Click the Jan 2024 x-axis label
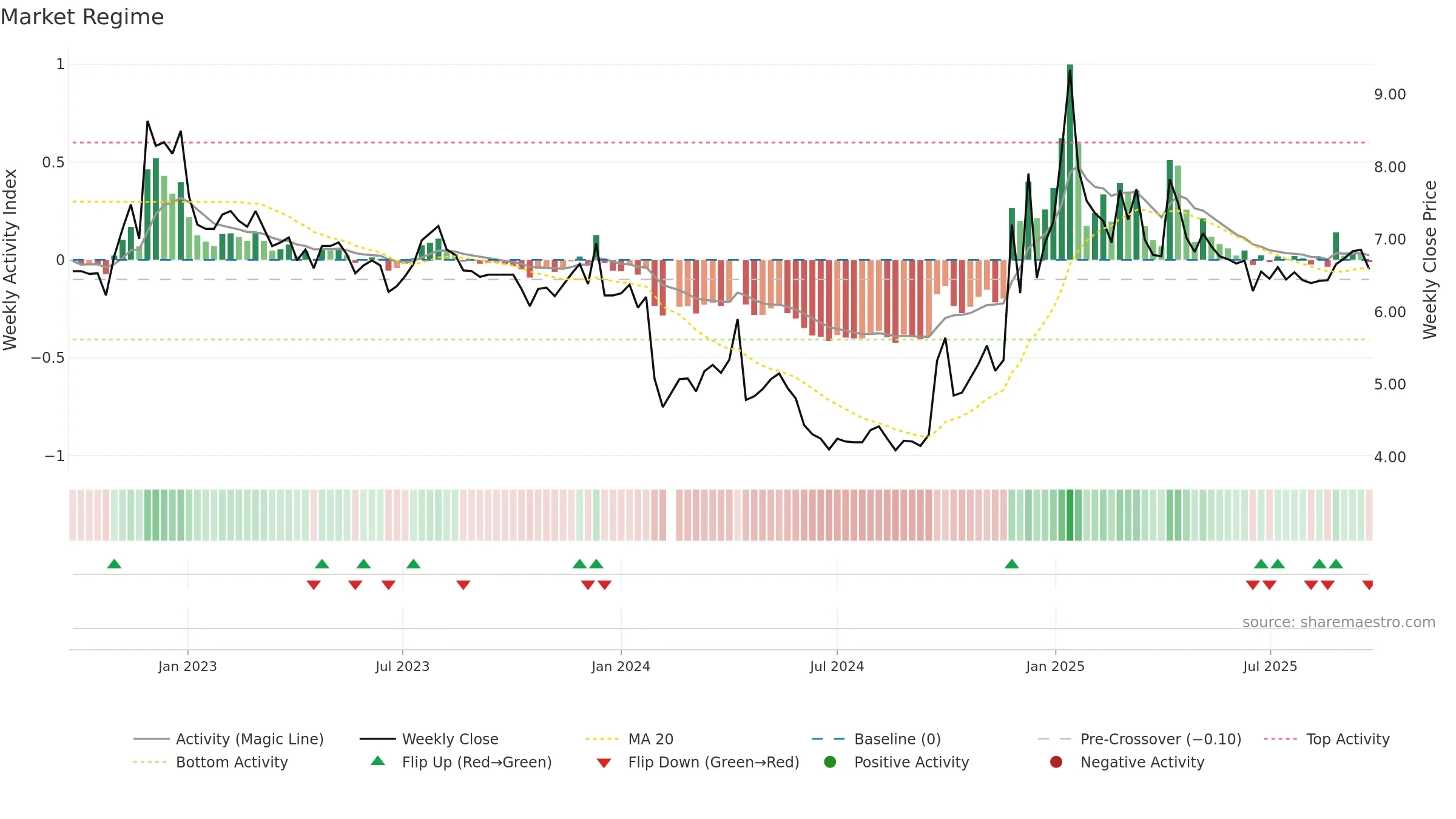This screenshot has height=819, width=1456. [621, 666]
